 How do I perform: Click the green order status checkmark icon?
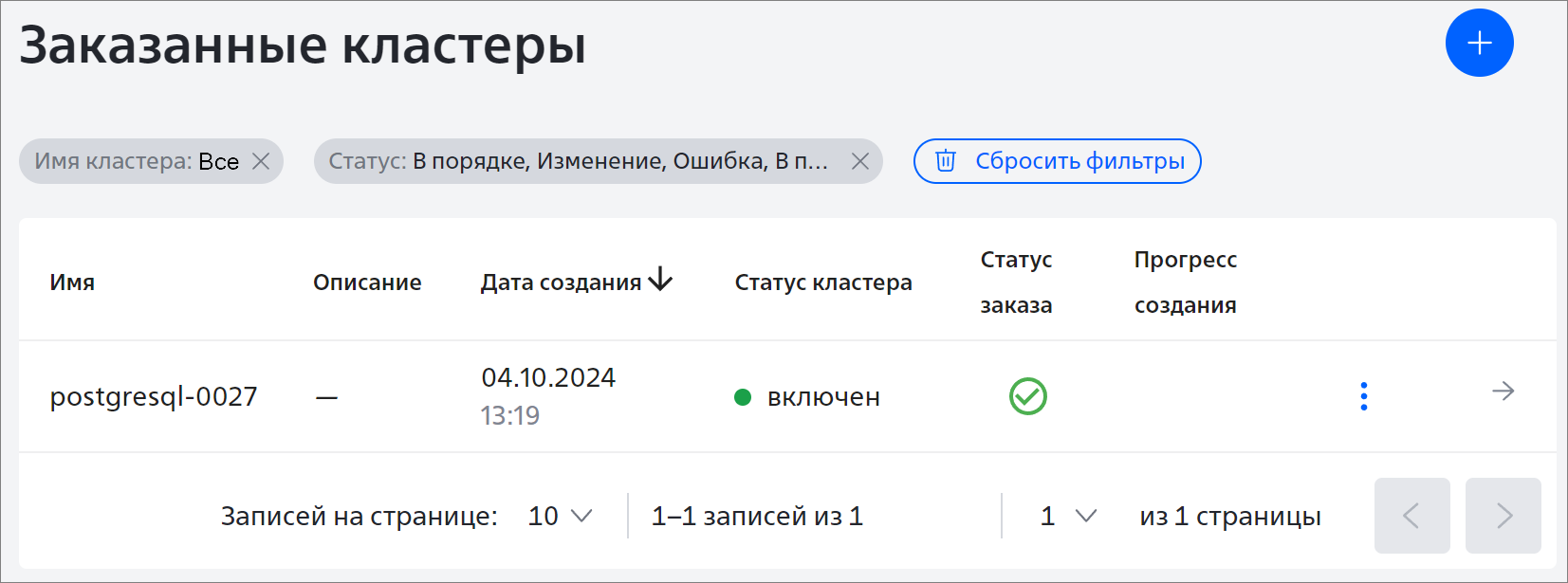(x=1028, y=396)
